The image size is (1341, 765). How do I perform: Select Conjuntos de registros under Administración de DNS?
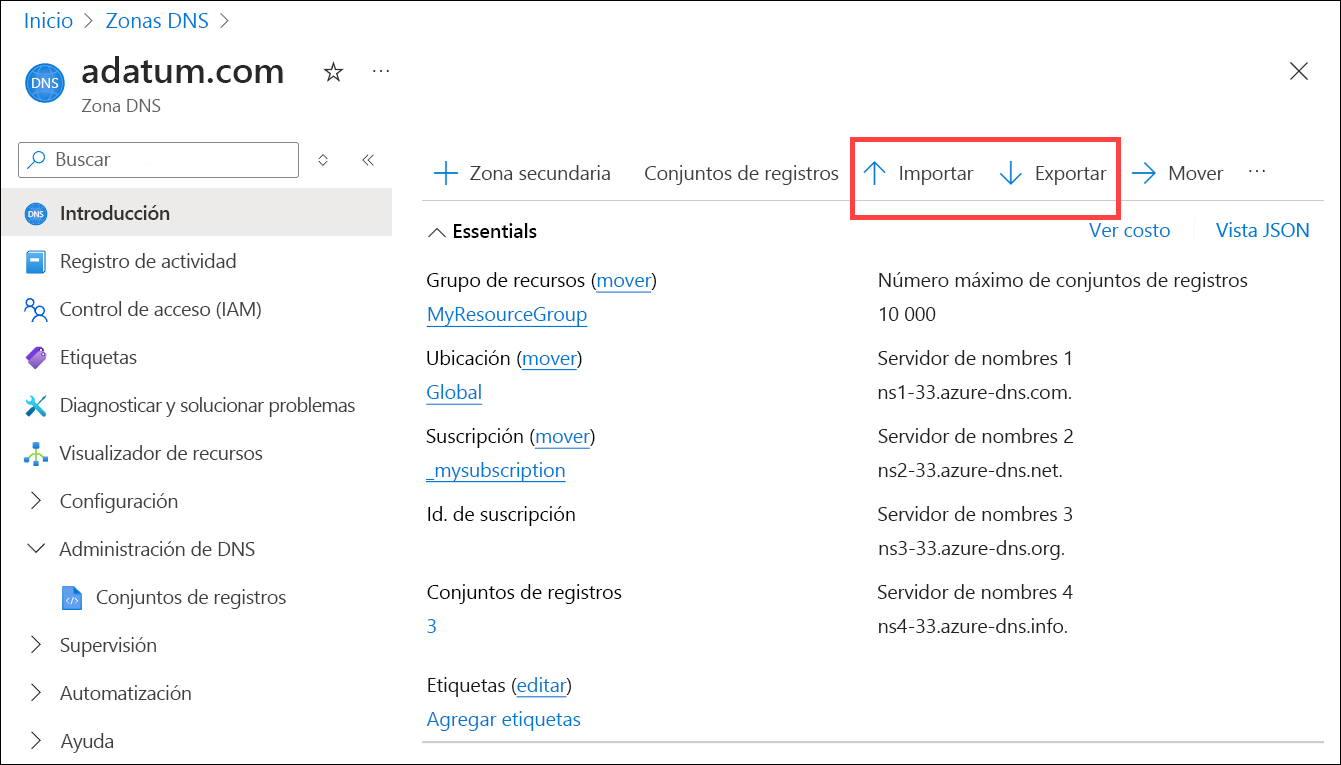(190, 597)
